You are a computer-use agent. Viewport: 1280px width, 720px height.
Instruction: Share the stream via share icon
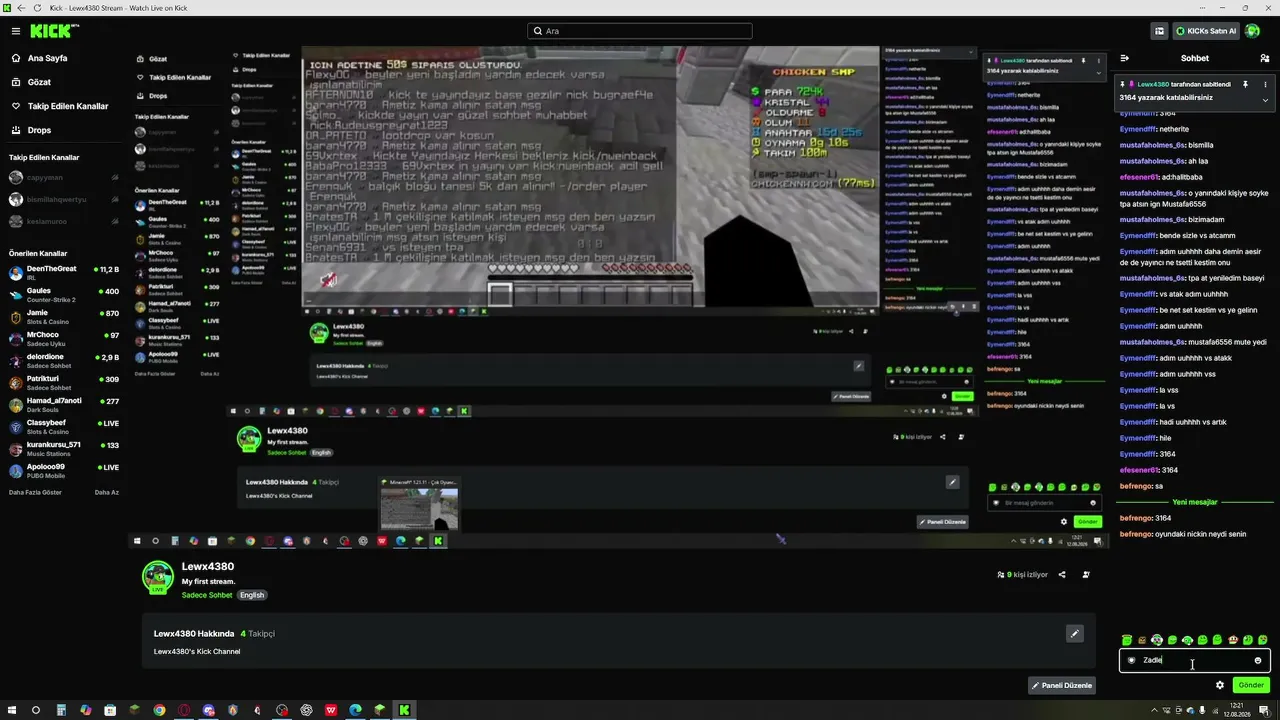click(1062, 575)
